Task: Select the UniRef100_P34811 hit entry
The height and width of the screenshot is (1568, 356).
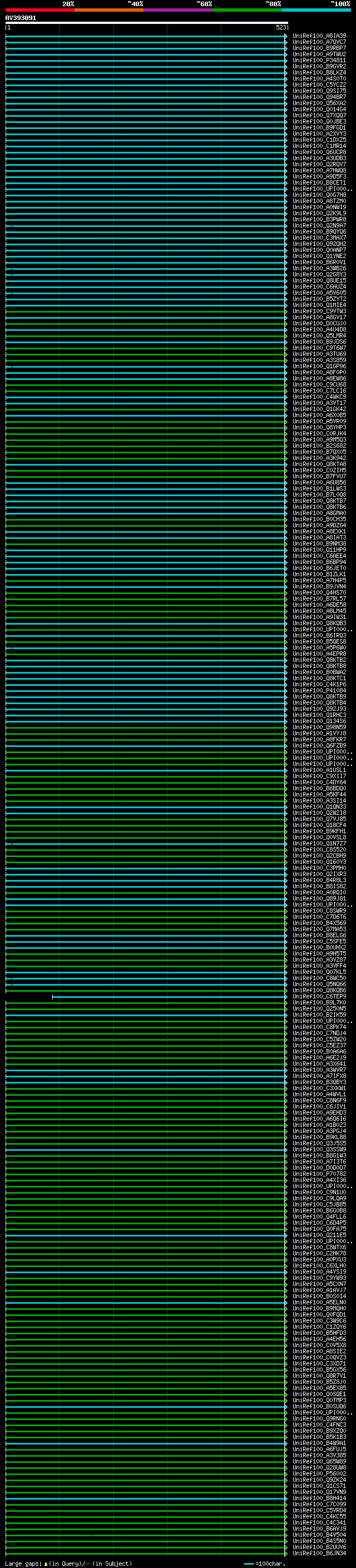Action: [319, 60]
